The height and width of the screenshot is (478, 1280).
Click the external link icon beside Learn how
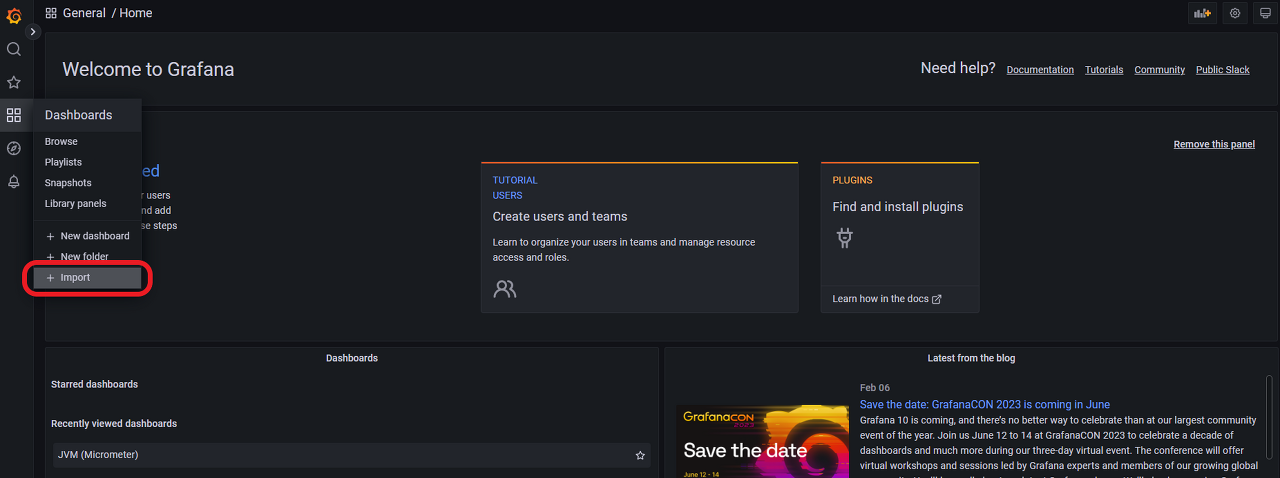(x=936, y=299)
